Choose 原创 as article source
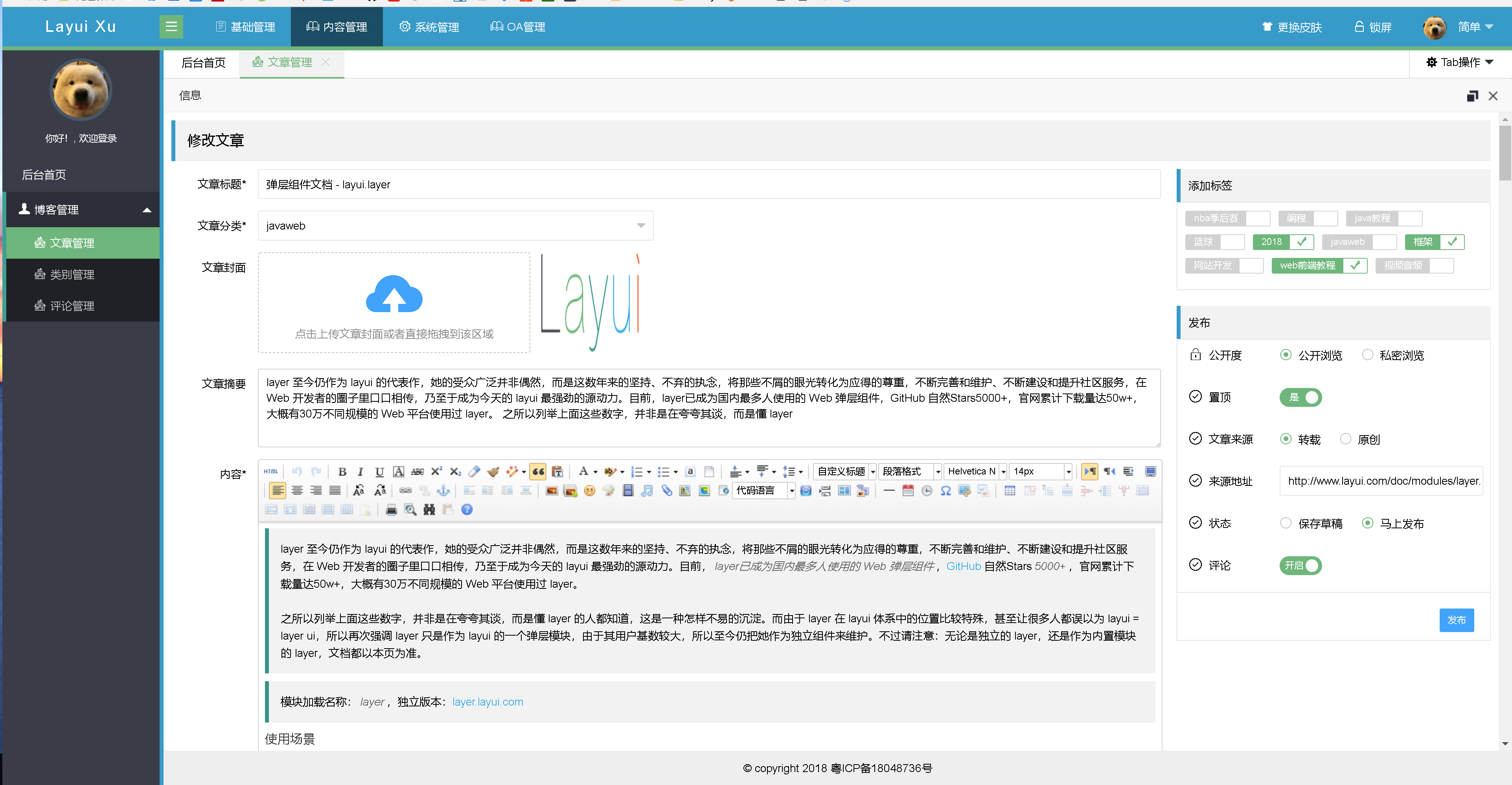 pos(1359,439)
